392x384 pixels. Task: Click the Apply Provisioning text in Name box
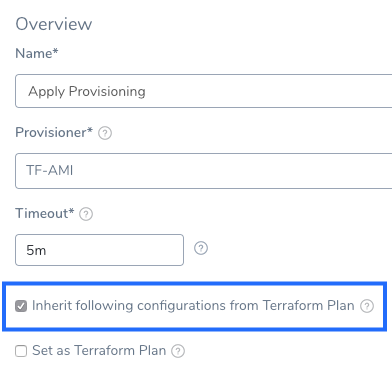(x=87, y=92)
